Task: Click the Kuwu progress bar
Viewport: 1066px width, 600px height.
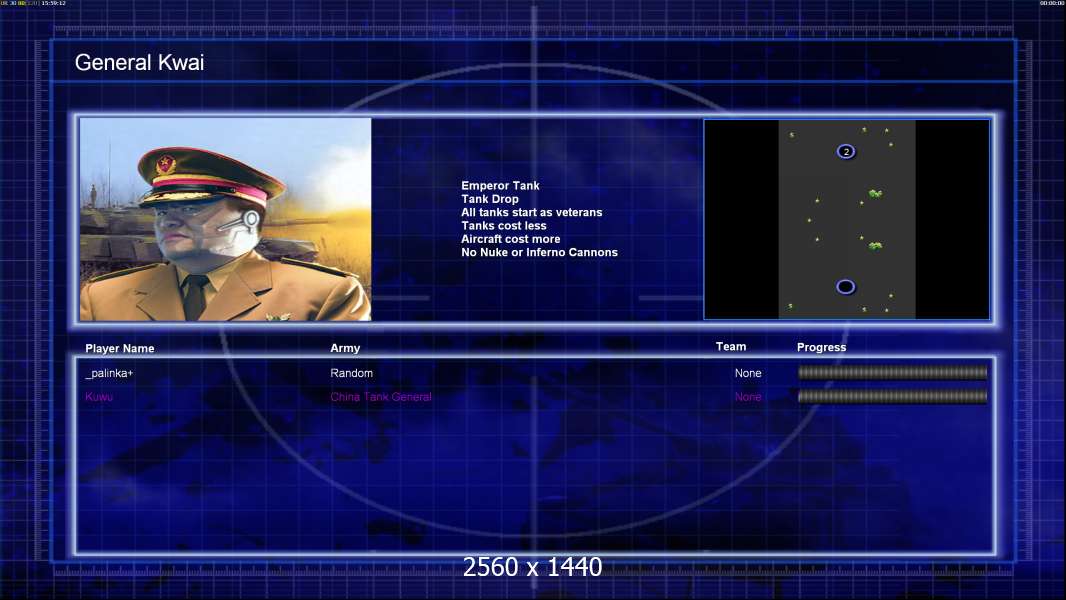Action: [x=893, y=396]
